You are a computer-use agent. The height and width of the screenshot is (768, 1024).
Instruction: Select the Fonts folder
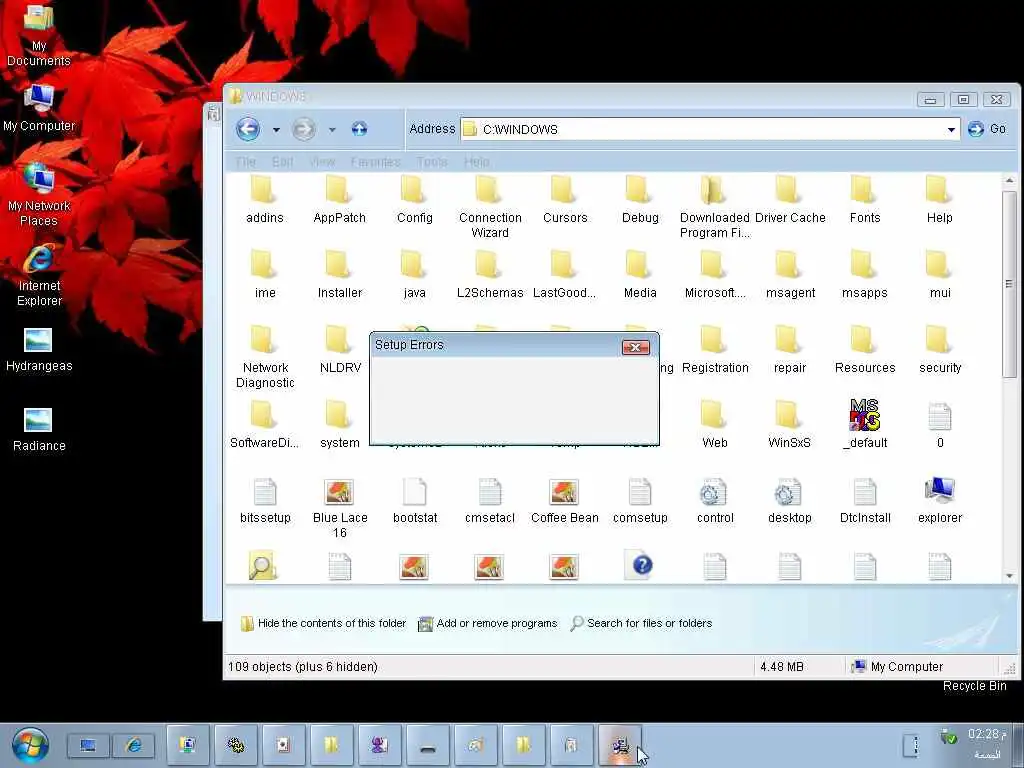(865, 200)
